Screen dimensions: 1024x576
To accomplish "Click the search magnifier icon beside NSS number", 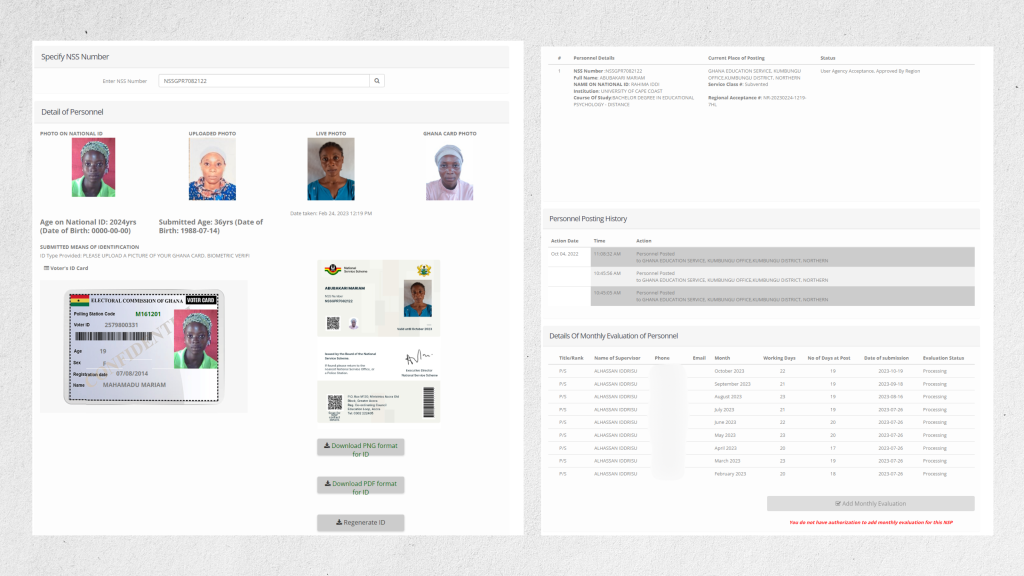I will click(377, 81).
